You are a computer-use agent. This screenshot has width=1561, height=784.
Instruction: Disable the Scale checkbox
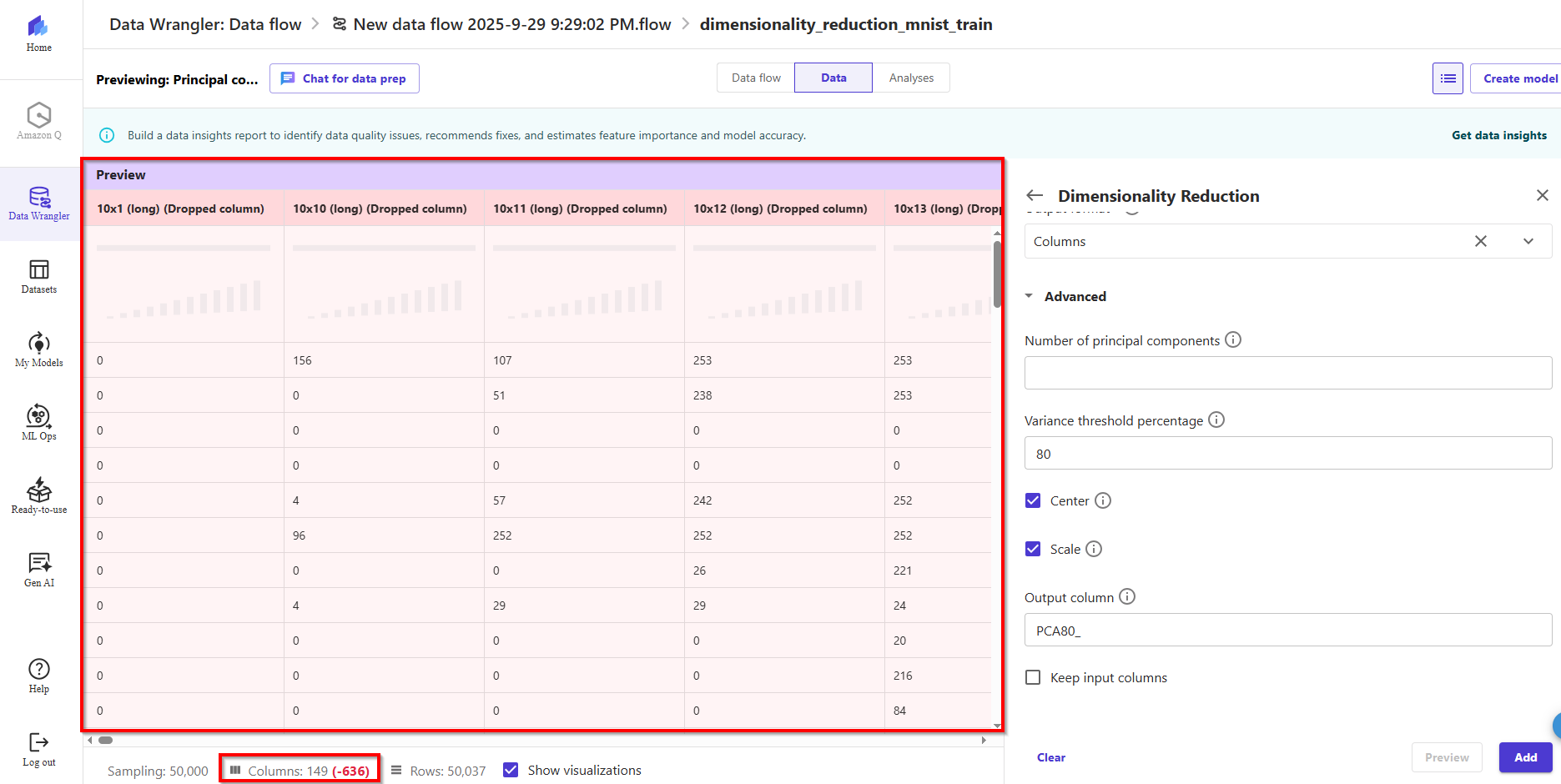pos(1033,549)
